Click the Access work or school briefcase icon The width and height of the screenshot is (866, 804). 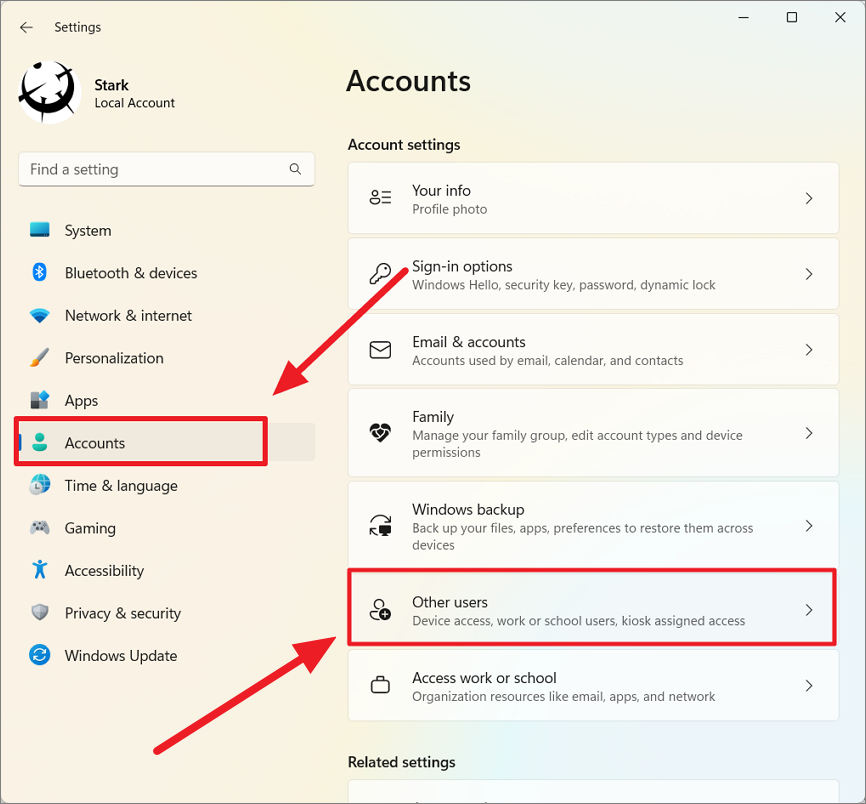pos(380,685)
